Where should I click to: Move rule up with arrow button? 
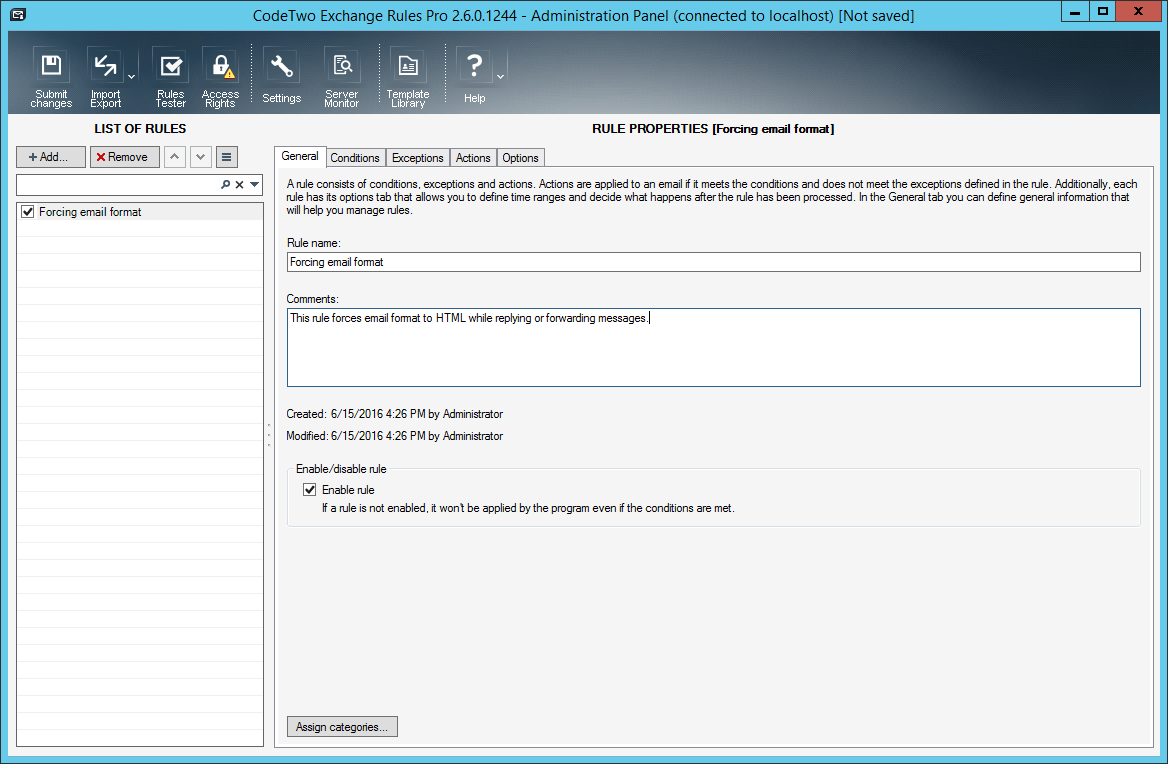pyautogui.click(x=174, y=157)
